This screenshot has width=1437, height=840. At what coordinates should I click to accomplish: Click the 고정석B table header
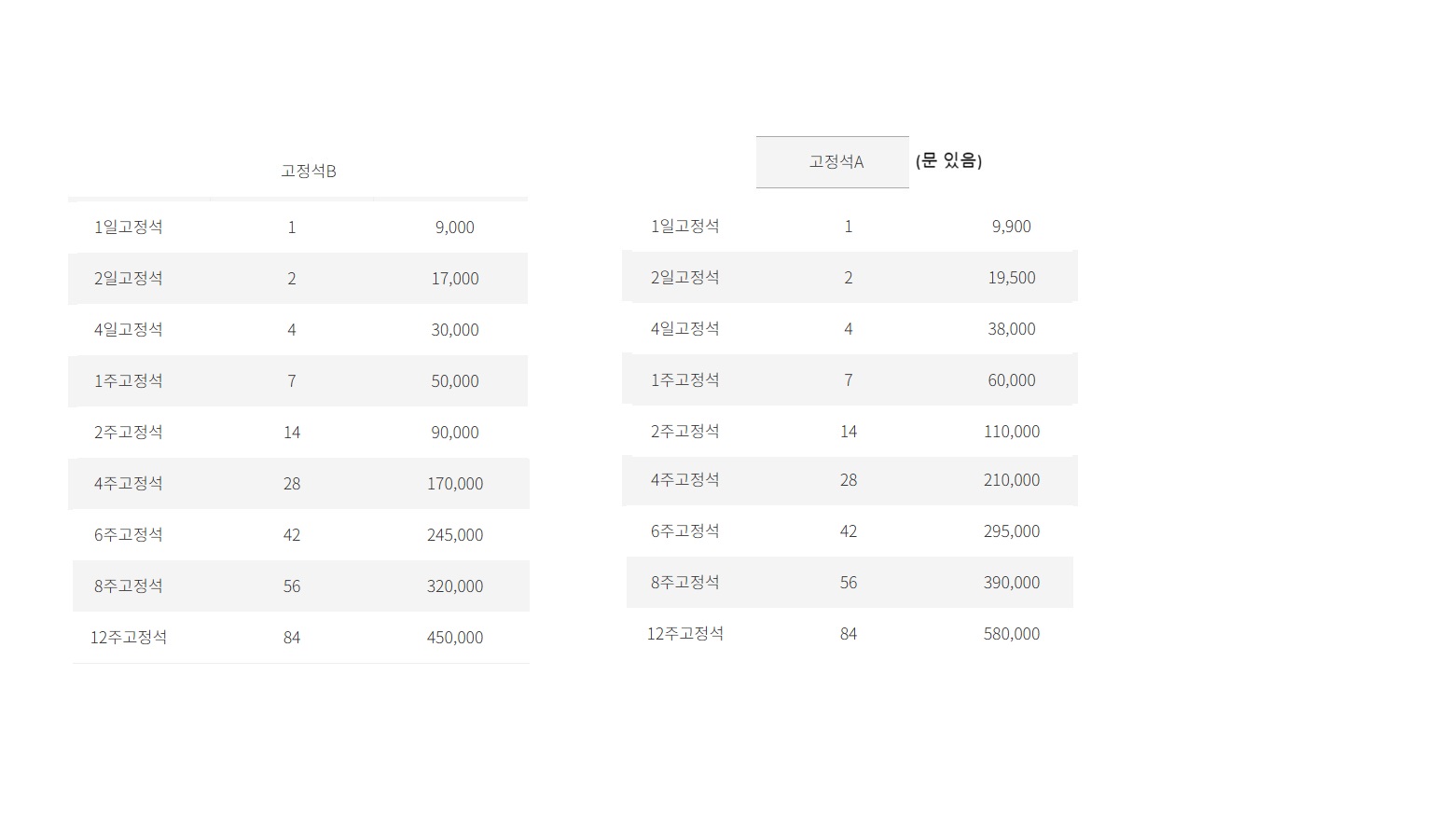(x=309, y=171)
